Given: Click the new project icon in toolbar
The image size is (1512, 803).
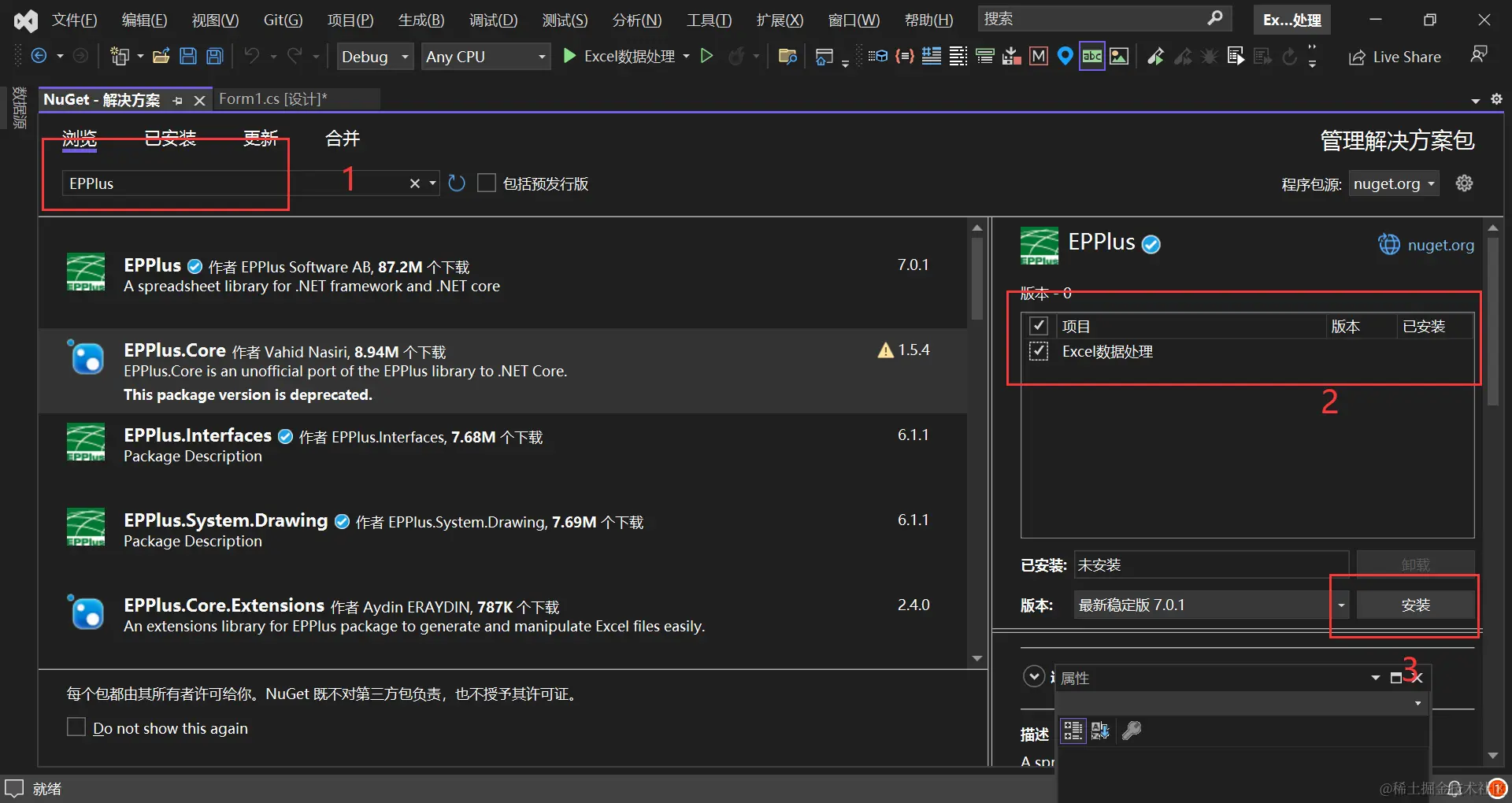Looking at the screenshot, I should (x=120, y=56).
